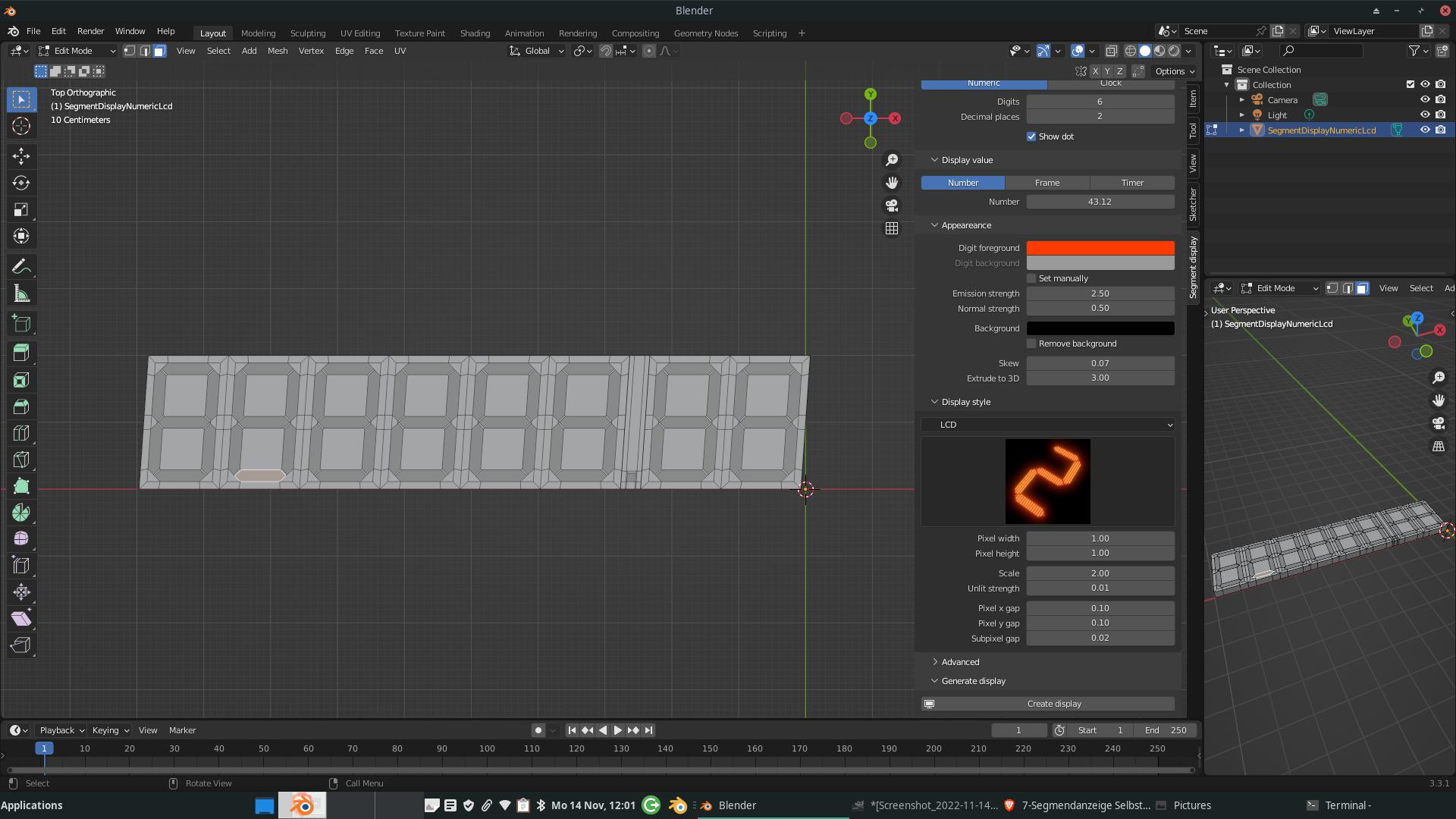Open the Mesh menu
Image resolution: width=1456 pixels, height=819 pixels.
click(278, 51)
